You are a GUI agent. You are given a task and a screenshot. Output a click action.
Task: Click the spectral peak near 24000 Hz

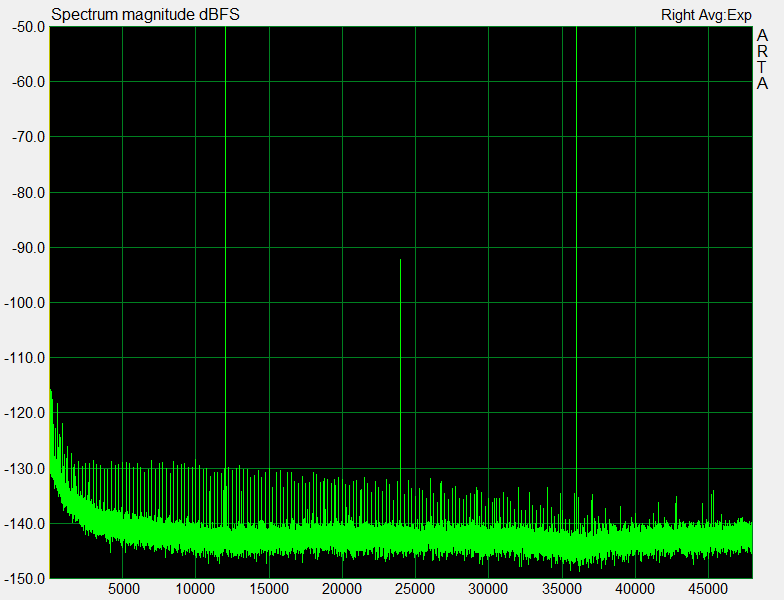(x=400, y=390)
